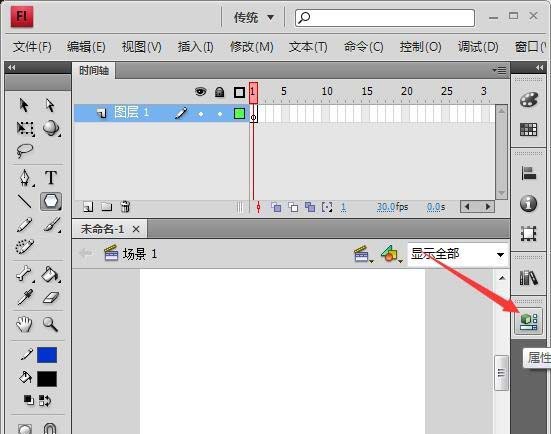Select the Pencil tool
Screen dimensions: 551x434
click(24, 225)
